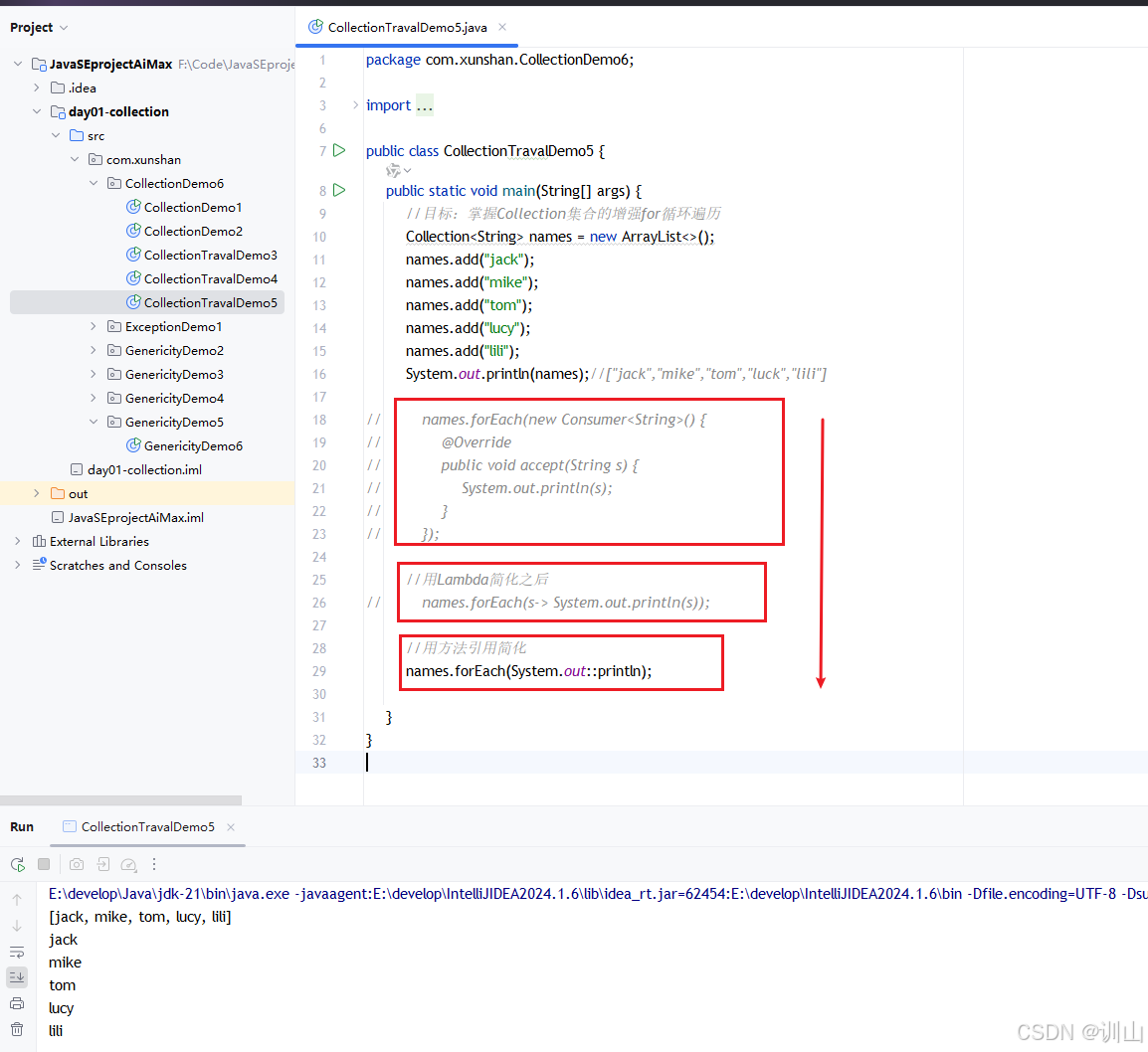Click the Java class icon on the editor tab
The height and width of the screenshot is (1052, 1148).
point(314,28)
